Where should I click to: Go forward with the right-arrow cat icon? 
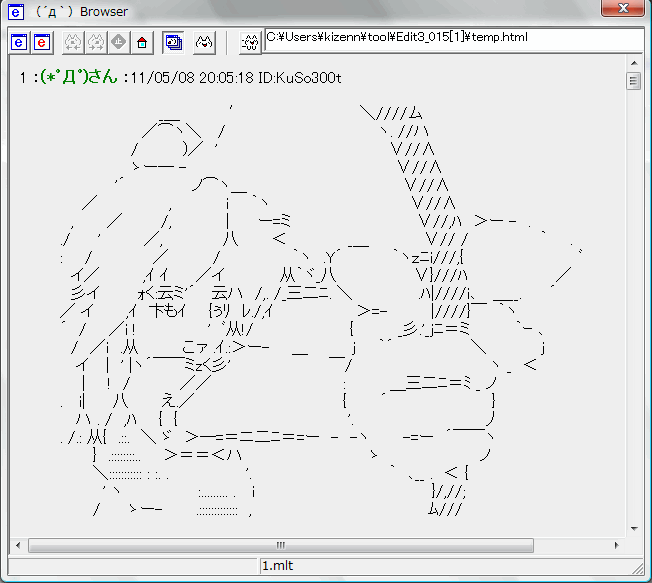[96, 42]
